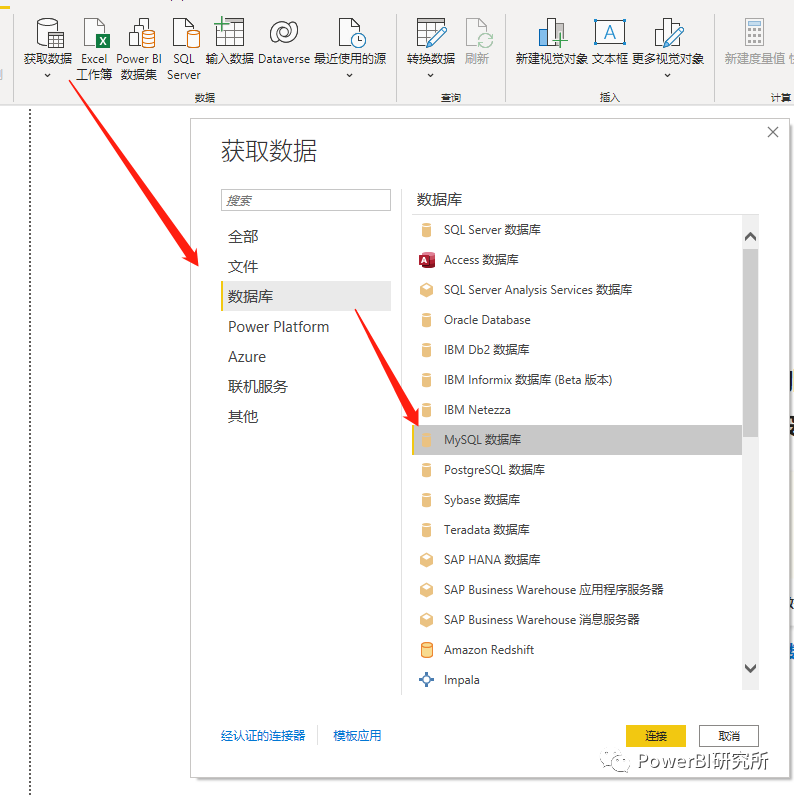Open 更多视觉对象 icon
This screenshot has width=794, height=795.
point(669,33)
